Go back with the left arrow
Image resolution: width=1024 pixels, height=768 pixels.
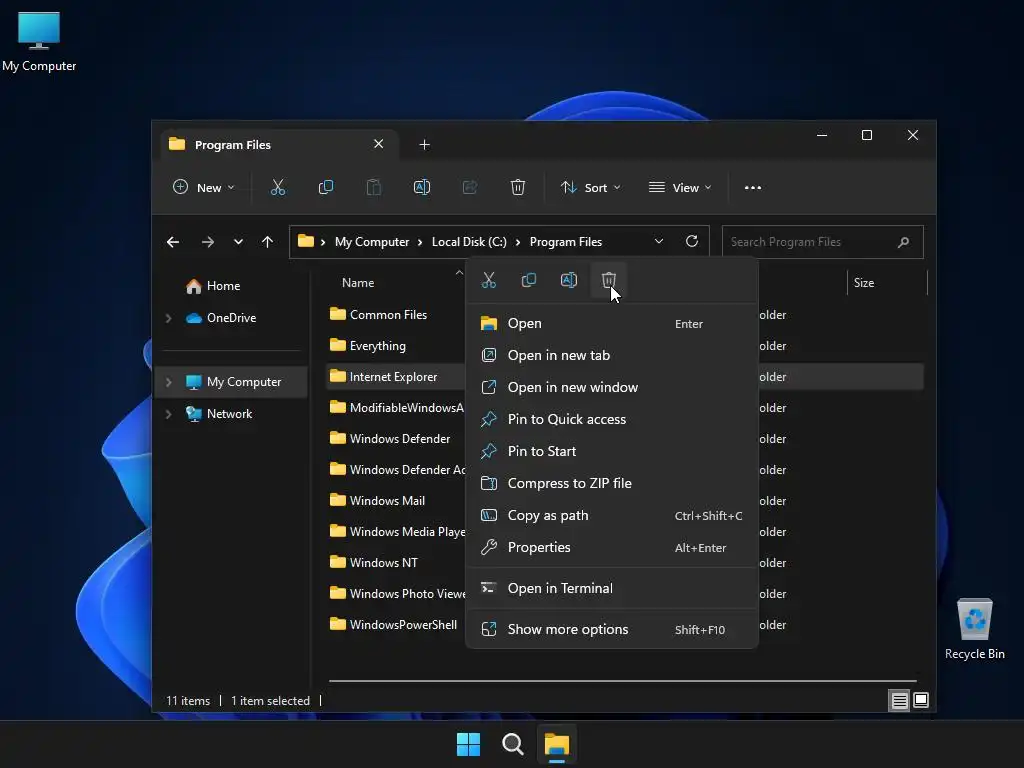click(173, 242)
